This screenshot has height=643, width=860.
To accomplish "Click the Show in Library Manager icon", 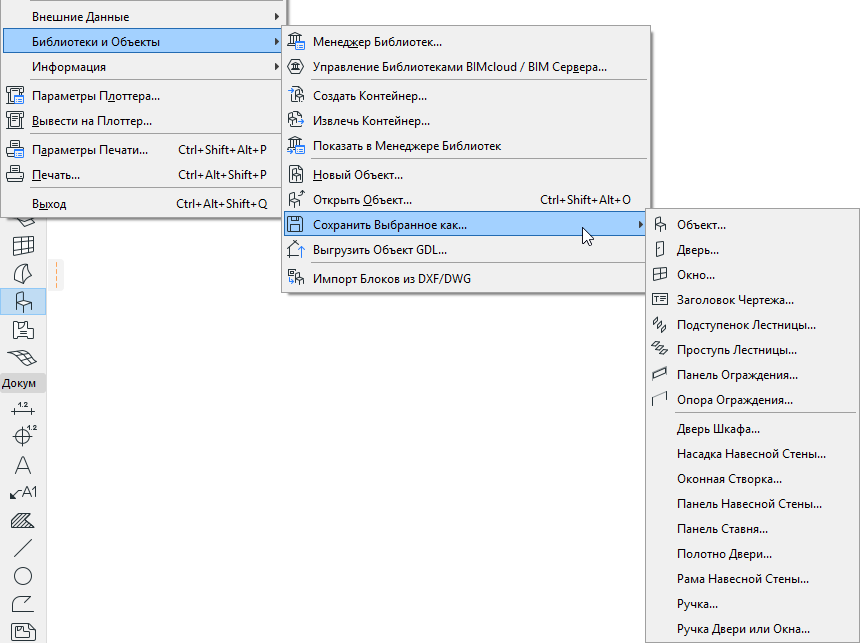I will pos(296,145).
